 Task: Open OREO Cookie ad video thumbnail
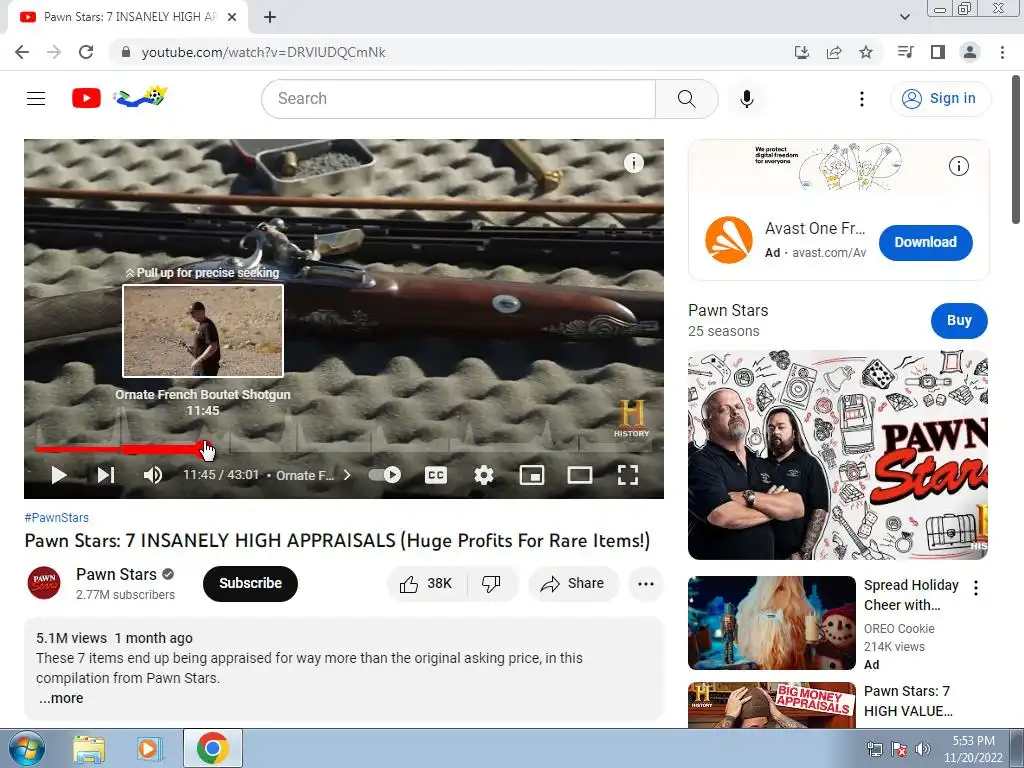(x=771, y=623)
